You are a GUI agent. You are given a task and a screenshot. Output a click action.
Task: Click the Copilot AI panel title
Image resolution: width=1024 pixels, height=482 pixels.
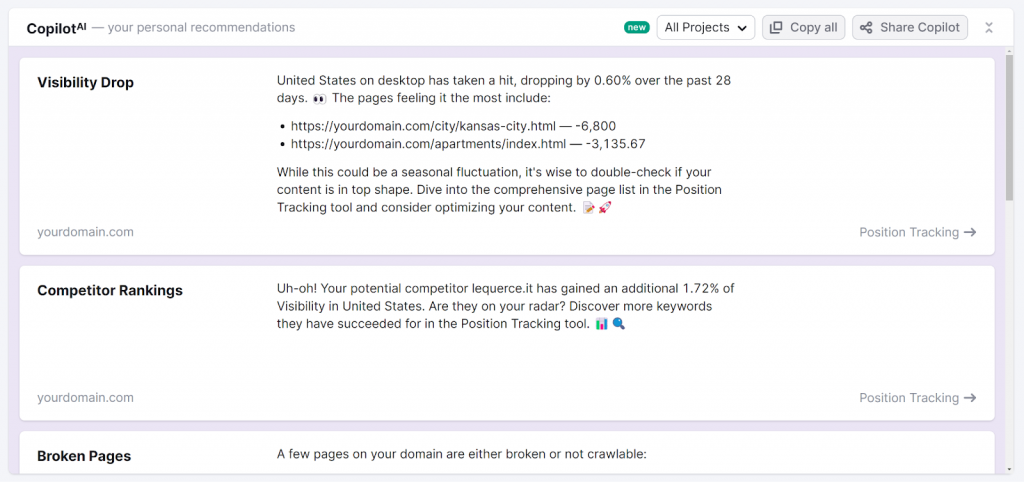[x=55, y=28]
